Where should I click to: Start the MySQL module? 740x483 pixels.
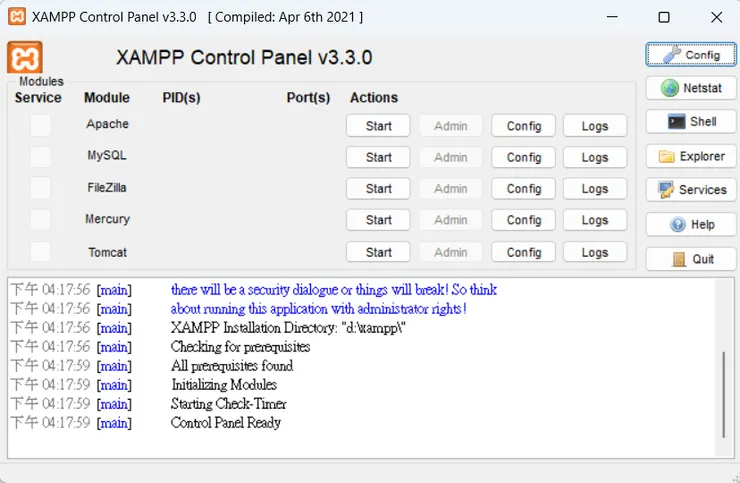coord(378,157)
